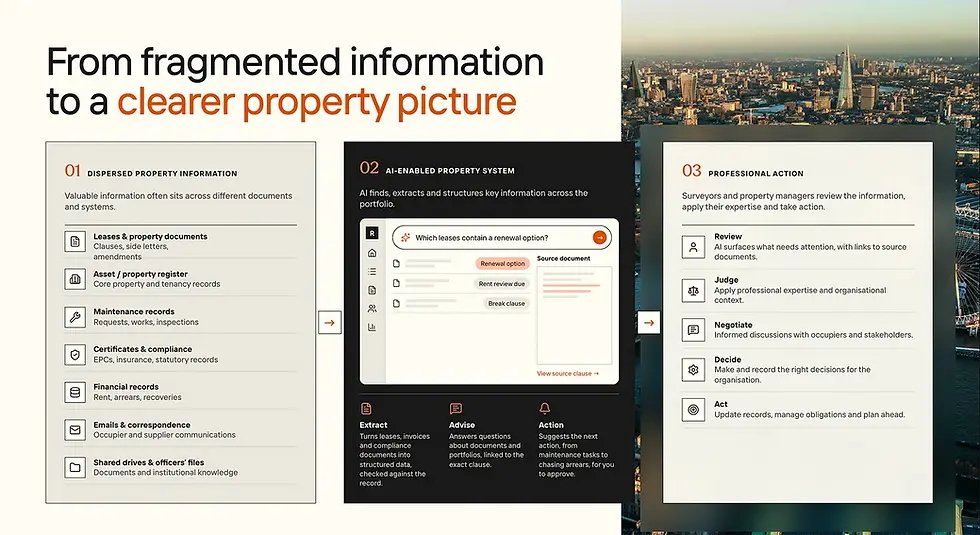Click the document icon beside Renewal option
980x535 pixels.
coord(396,264)
